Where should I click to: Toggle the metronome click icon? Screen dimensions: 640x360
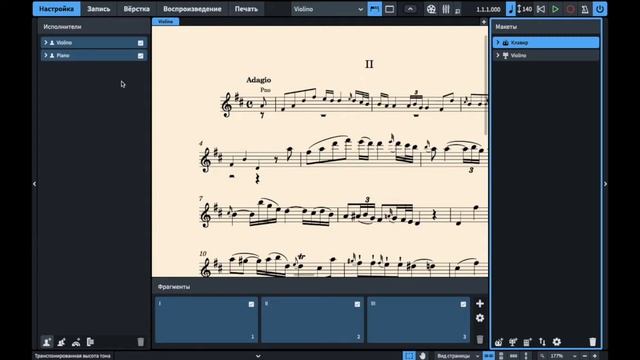pos(585,9)
